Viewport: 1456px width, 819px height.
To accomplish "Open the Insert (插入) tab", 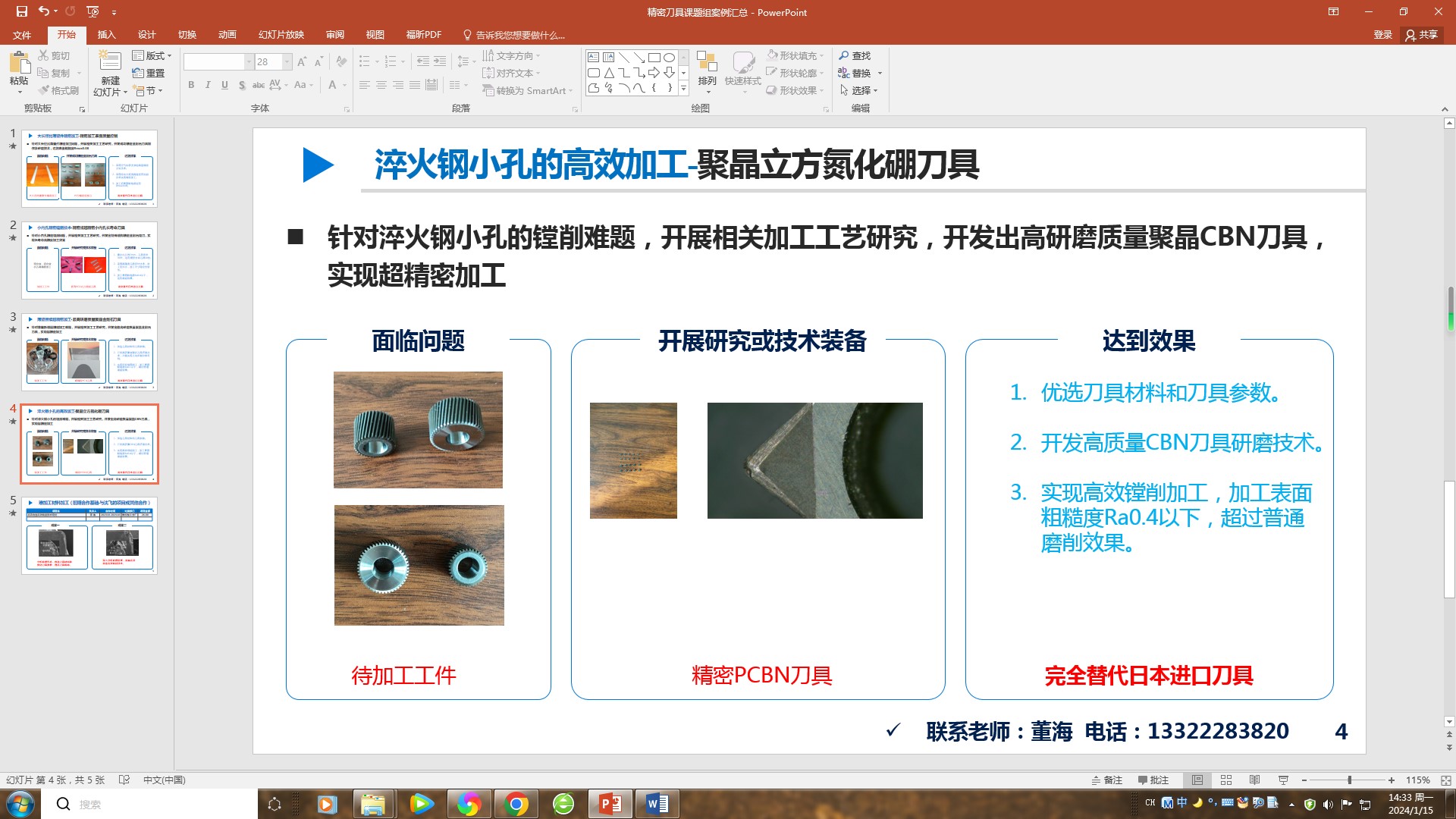I will tap(106, 35).
